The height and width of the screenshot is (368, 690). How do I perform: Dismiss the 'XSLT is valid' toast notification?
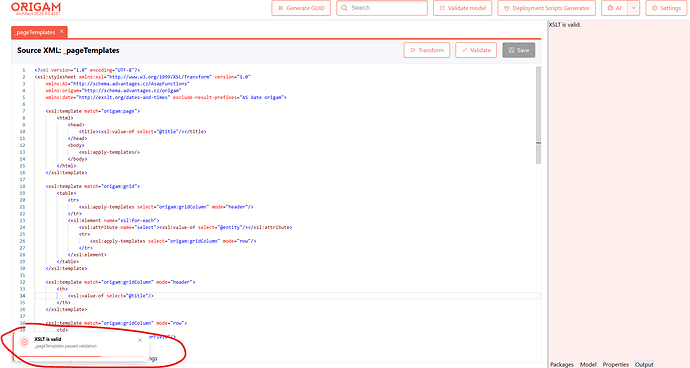pyautogui.click(x=140, y=340)
